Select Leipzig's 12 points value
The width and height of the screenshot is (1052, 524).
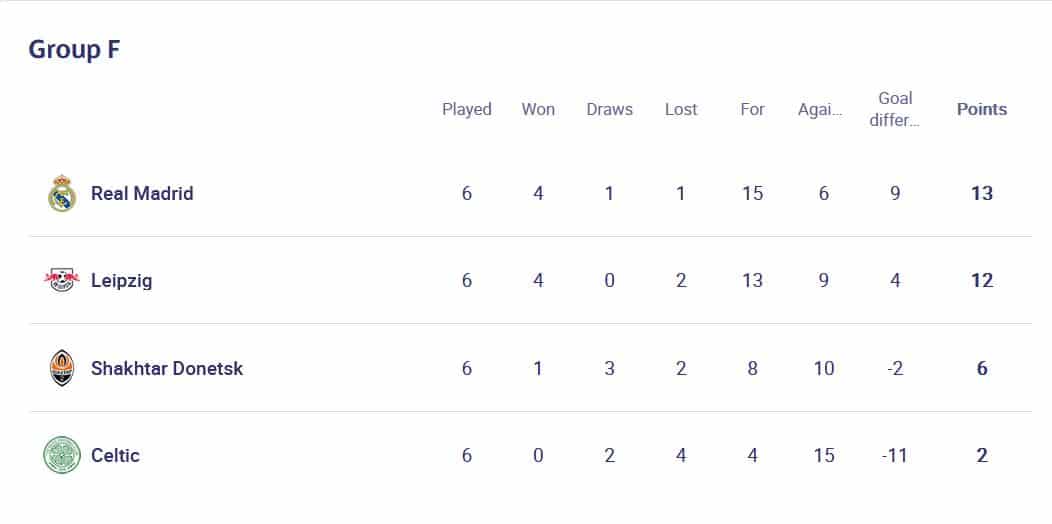[982, 280]
